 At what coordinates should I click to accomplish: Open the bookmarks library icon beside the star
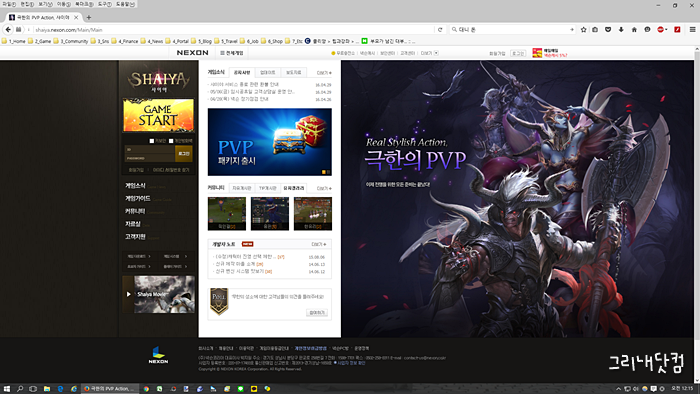(595, 29)
